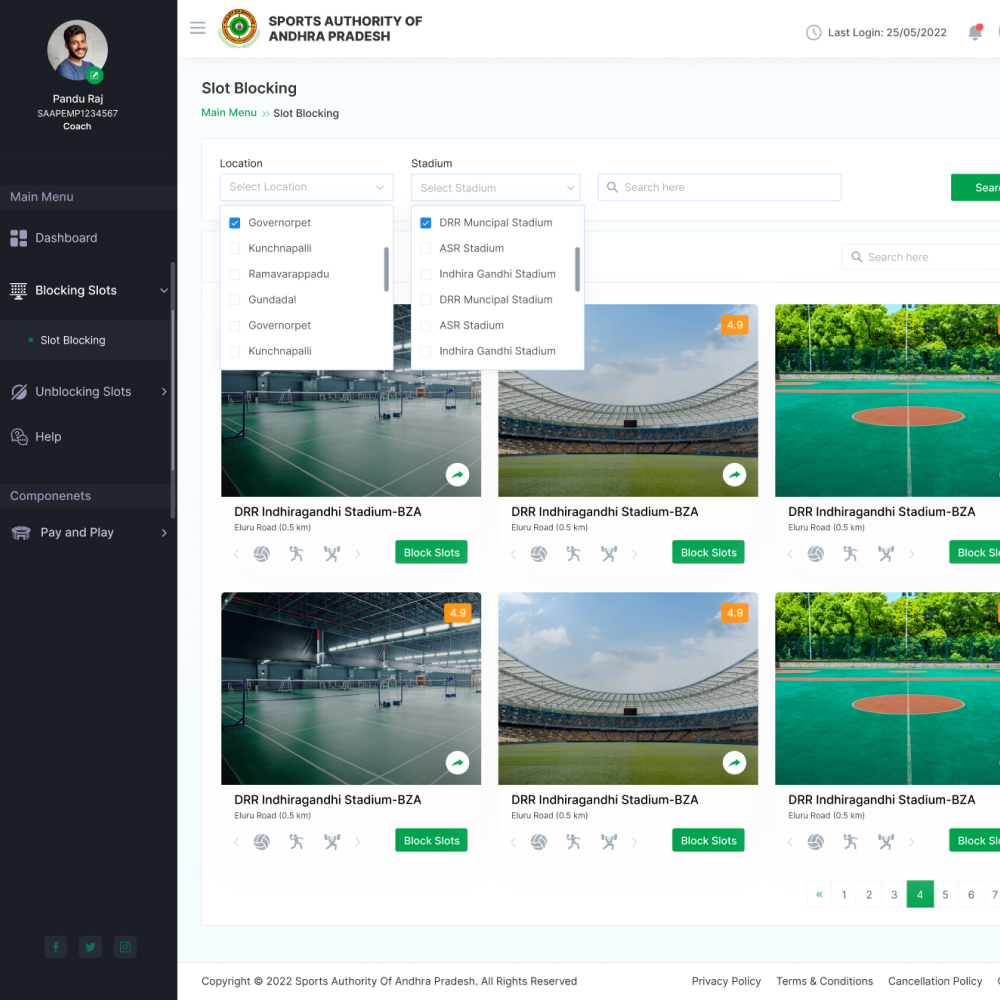The image size is (1000, 1000).
Task: Check the second DRR Muncipal Stadium checkbox
Action: pyautogui.click(x=426, y=300)
